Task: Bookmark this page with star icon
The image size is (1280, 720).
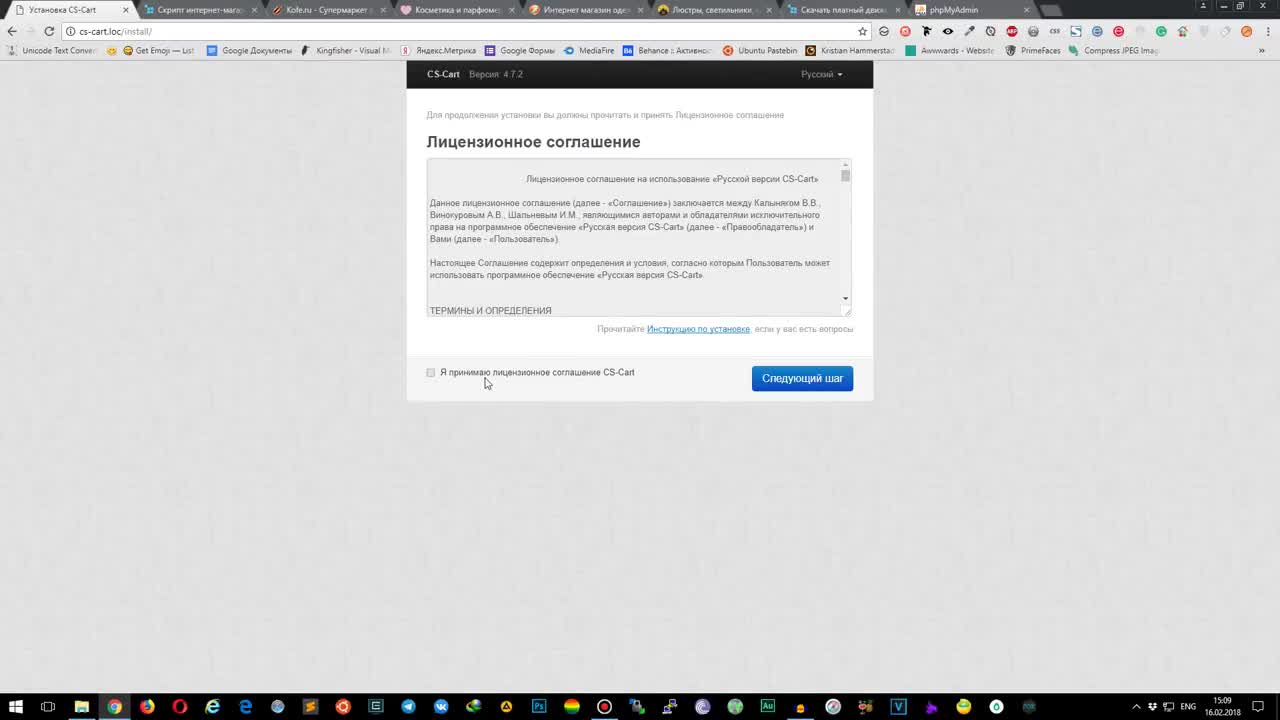Action: point(862,31)
